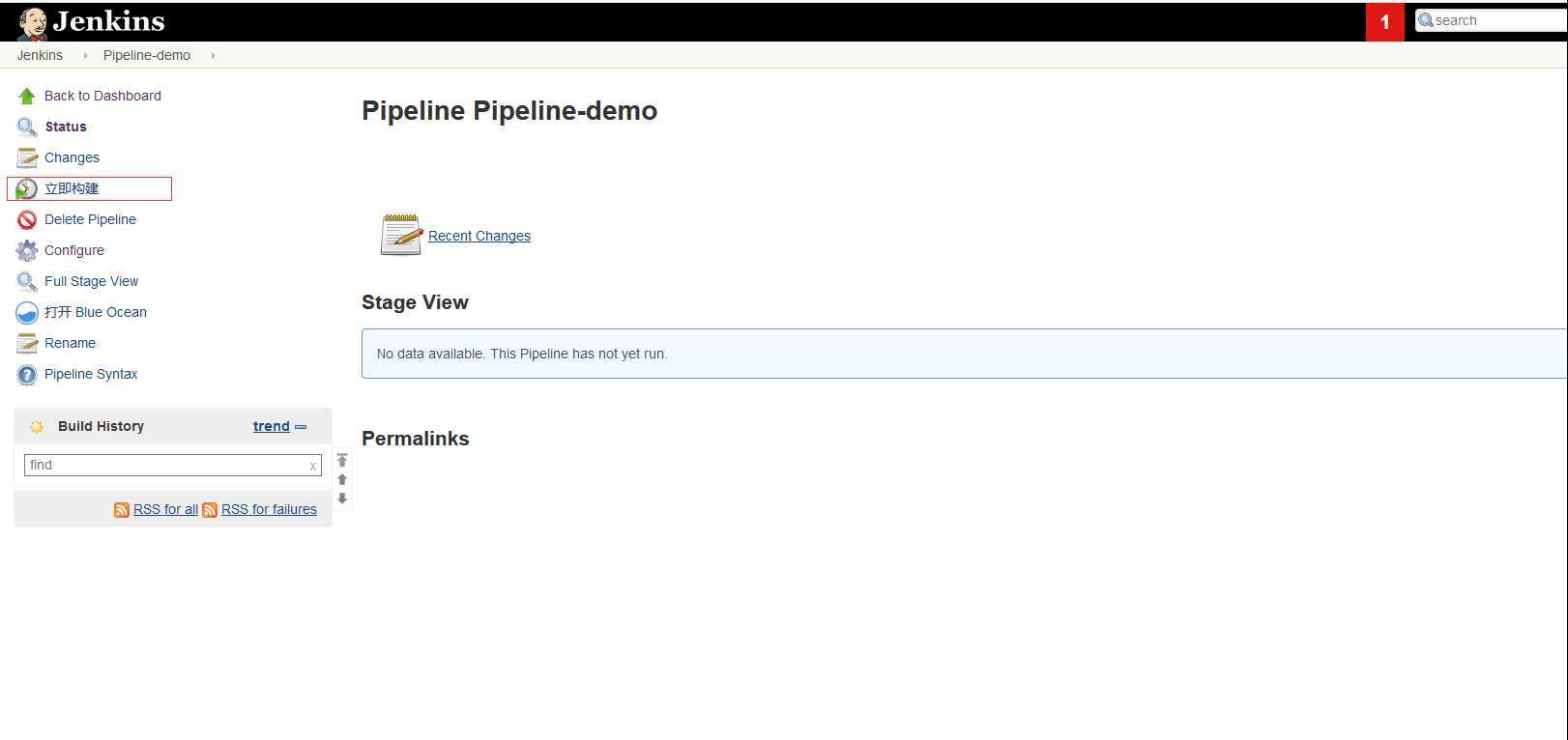The image size is (1568, 740).
Task: Click the Permalinks heading
Action: [416, 439]
